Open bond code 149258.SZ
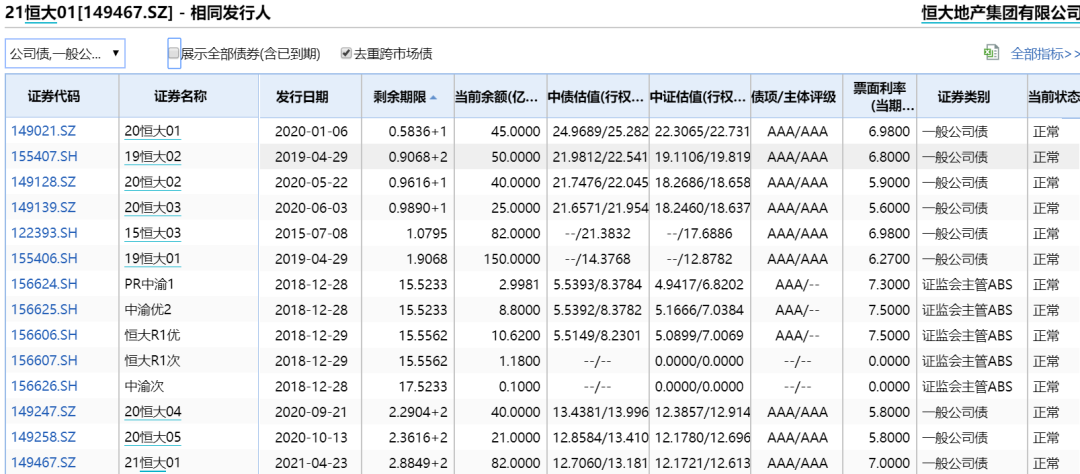The height and width of the screenshot is (474, 1080). [44, 437]
